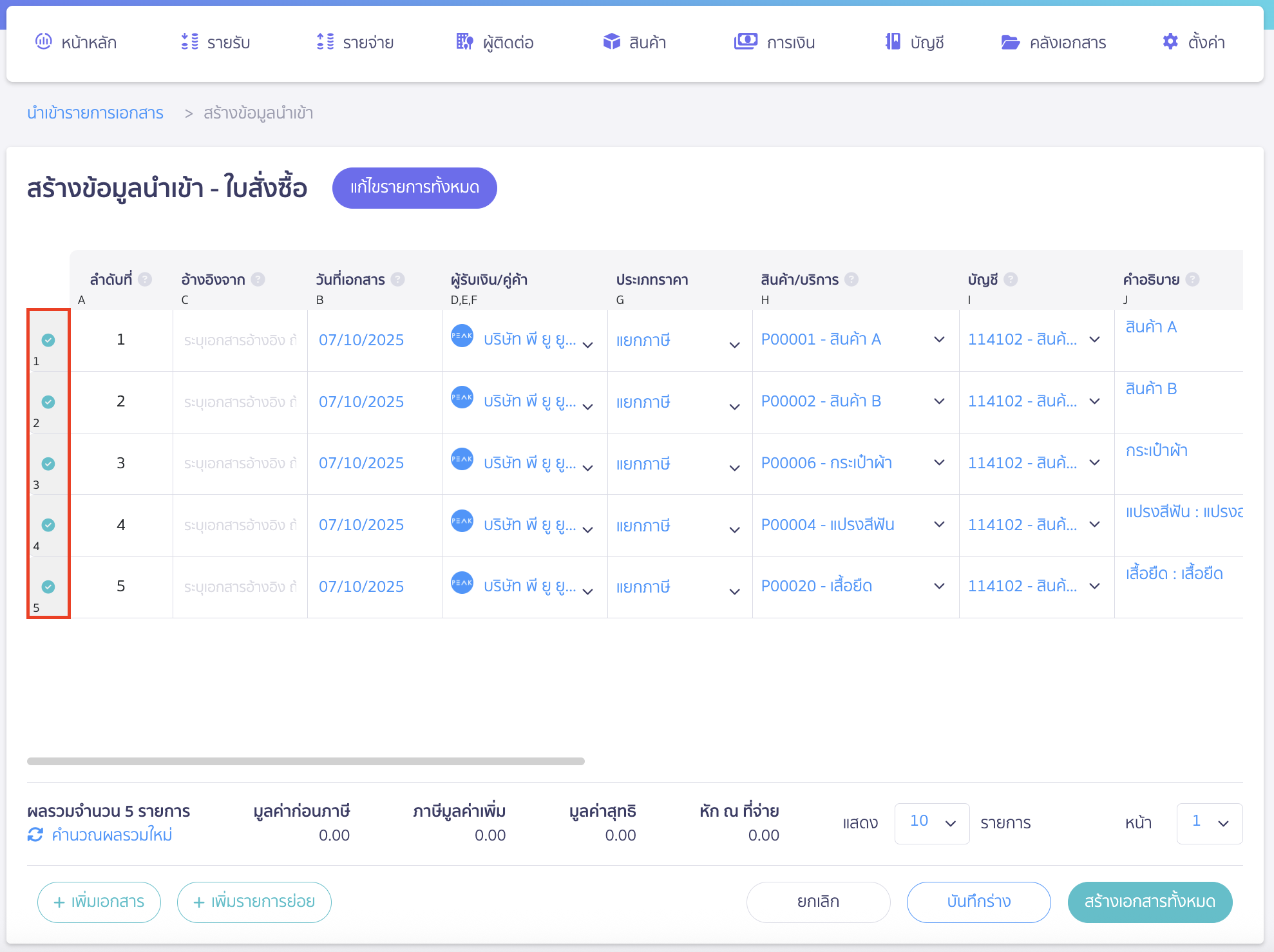Click PEAK avatar icon in row 1
The image size is (1274, 952).
click(x=462, y=336)
